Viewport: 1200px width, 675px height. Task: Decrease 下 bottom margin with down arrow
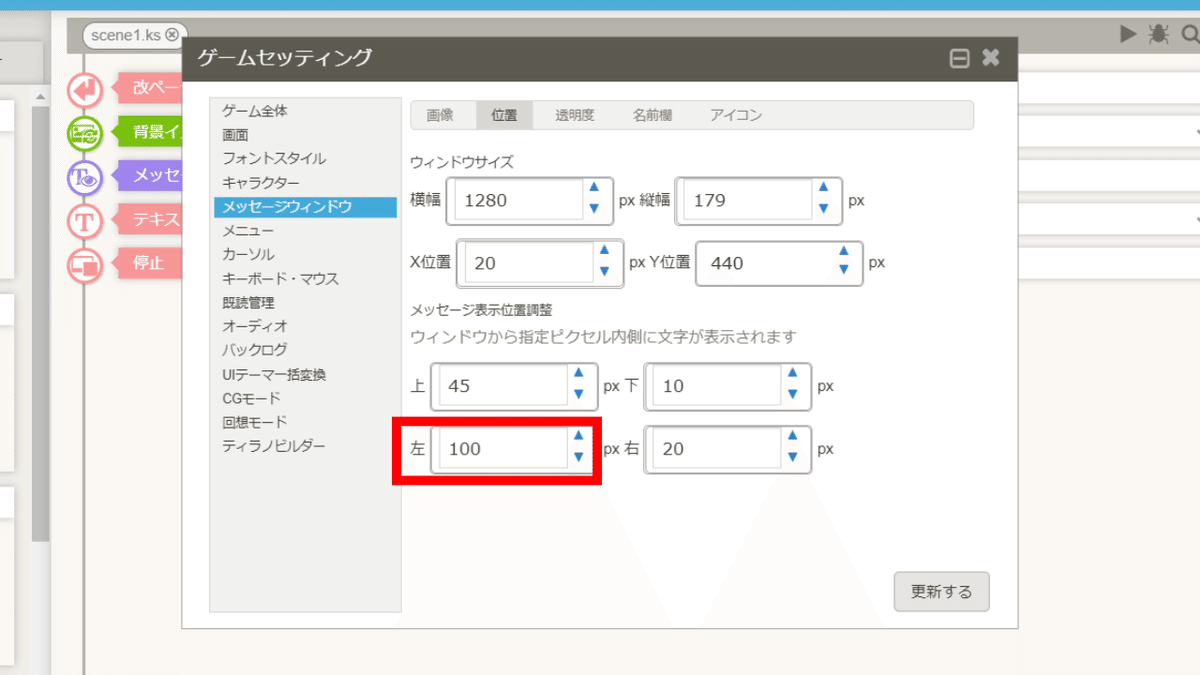792,395
